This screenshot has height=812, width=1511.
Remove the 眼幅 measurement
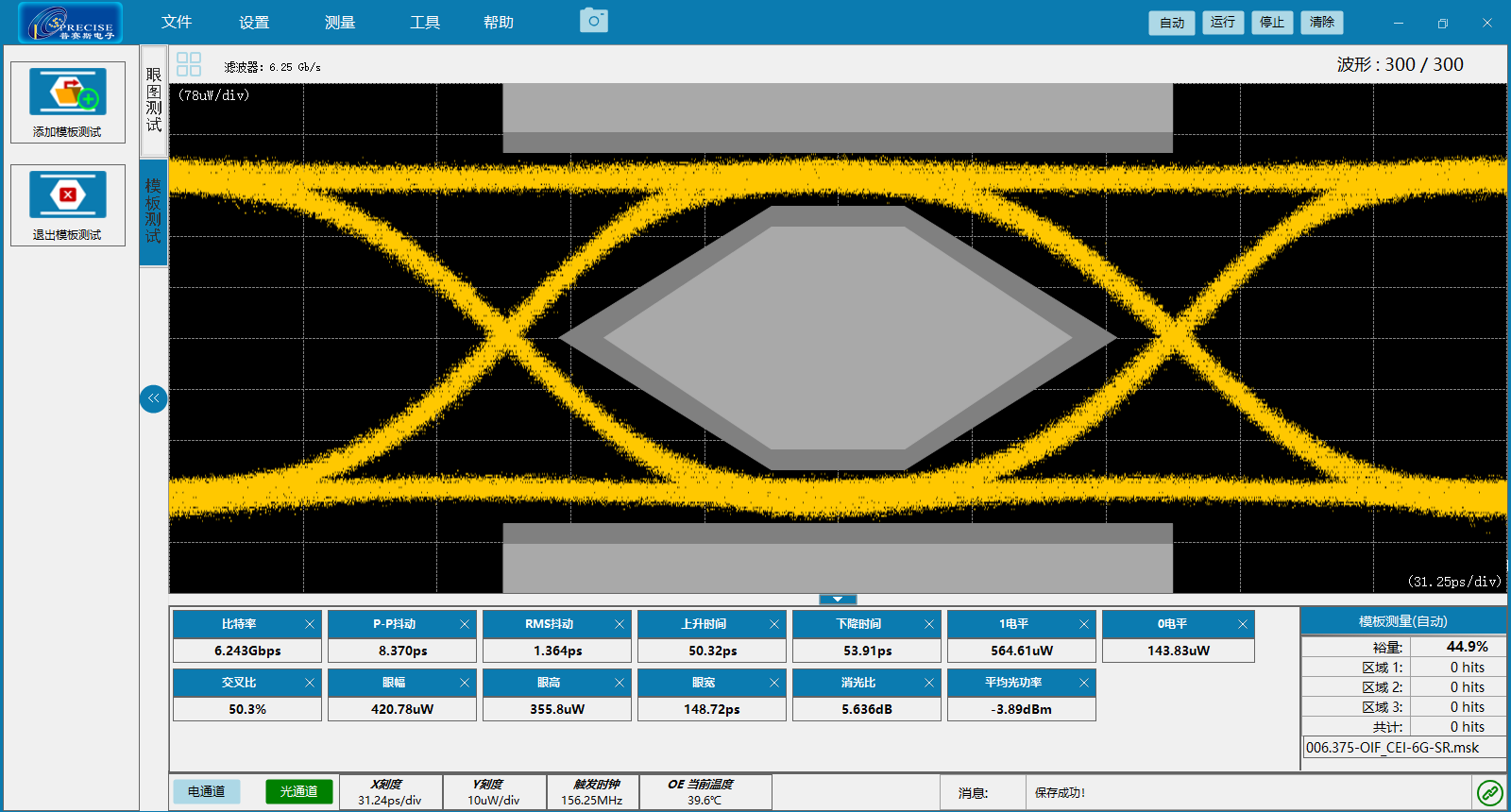[465, 683]
